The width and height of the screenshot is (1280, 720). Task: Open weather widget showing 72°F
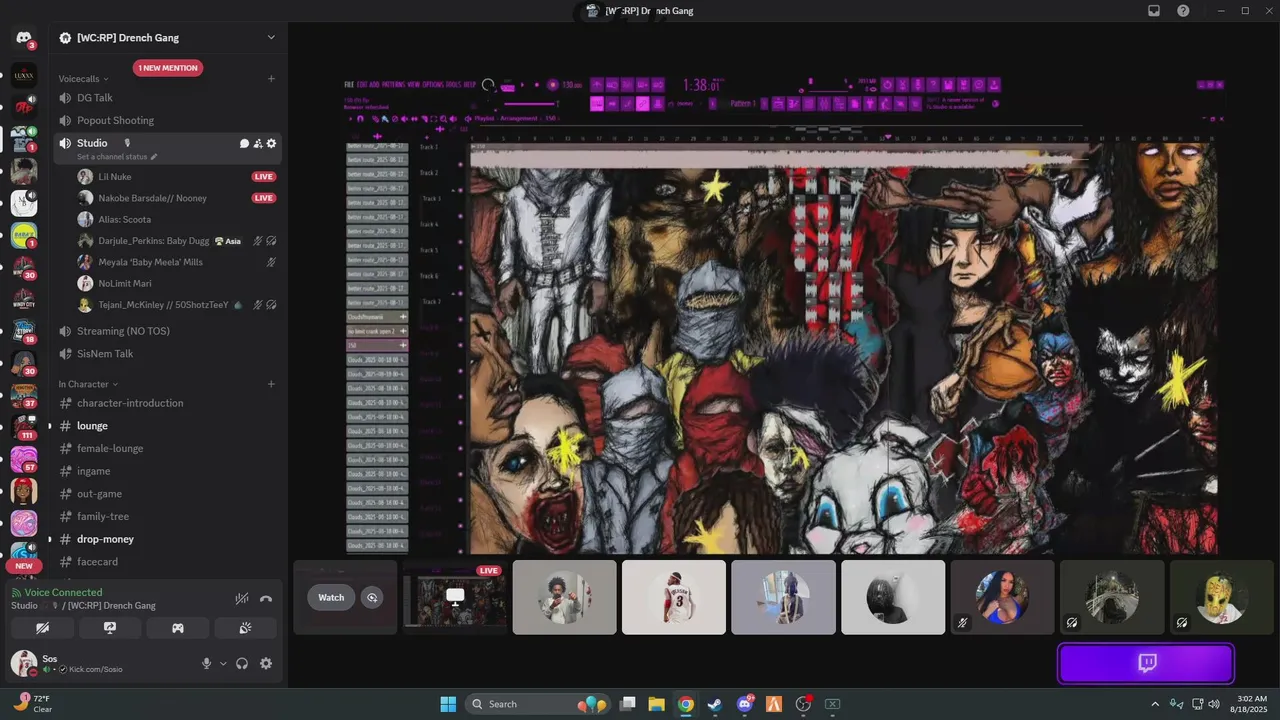tap(32, 704)
